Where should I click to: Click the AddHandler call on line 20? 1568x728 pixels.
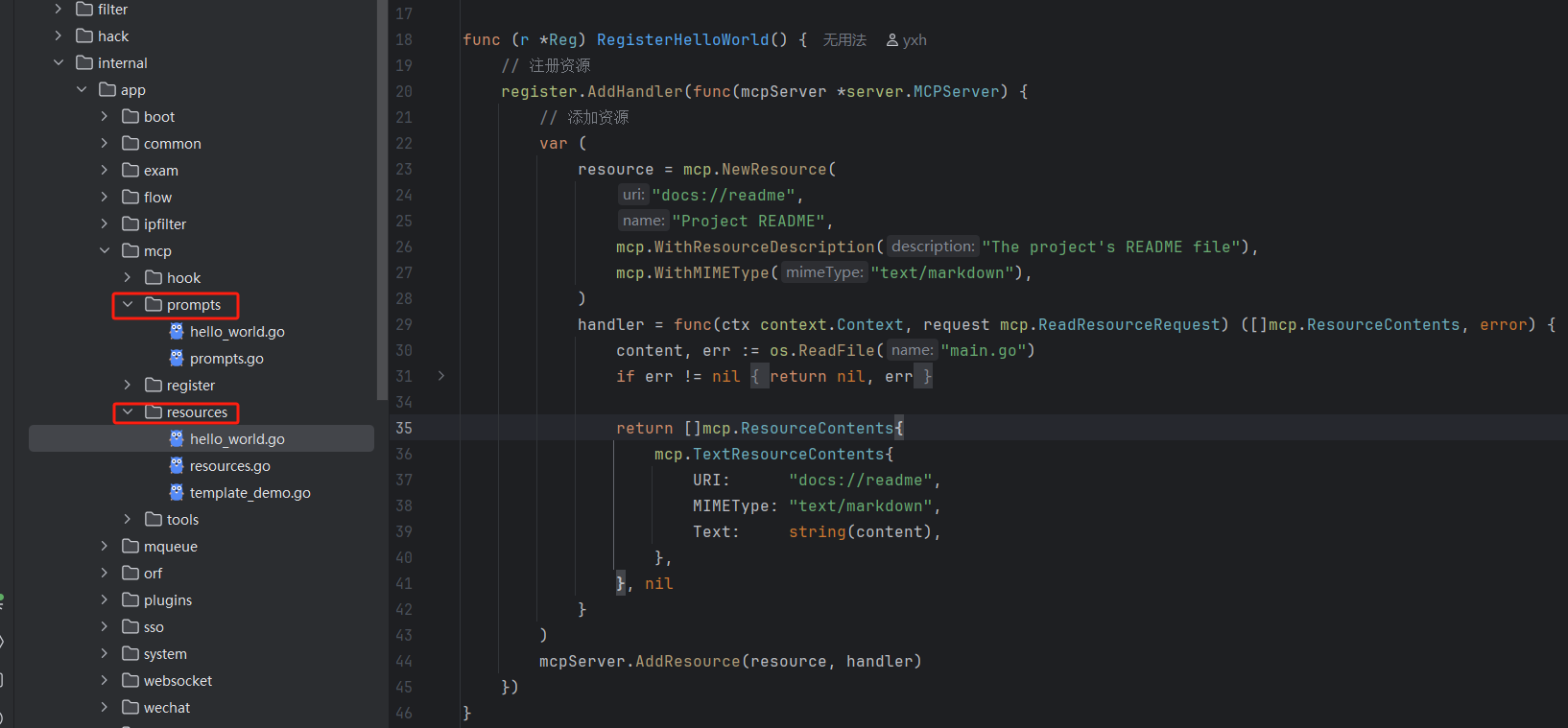pos(635,91)
